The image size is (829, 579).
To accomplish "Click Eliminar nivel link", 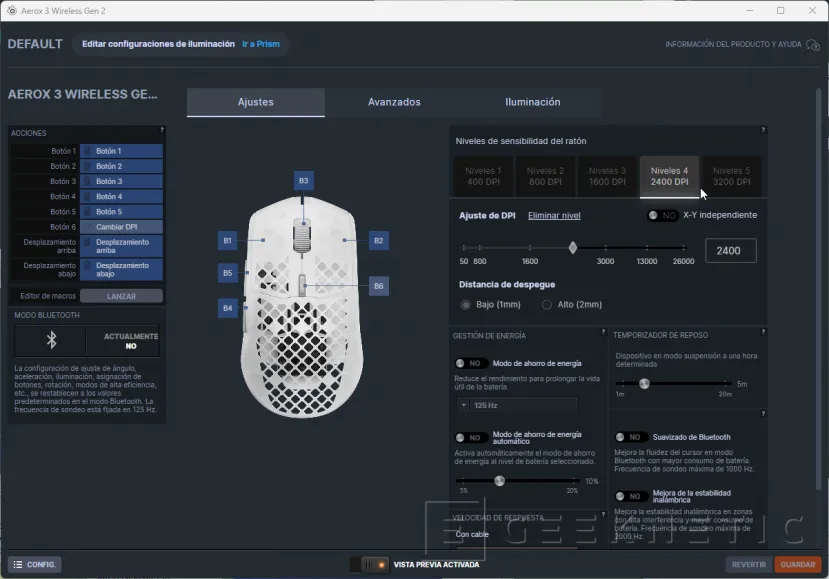I will point(554,216).
